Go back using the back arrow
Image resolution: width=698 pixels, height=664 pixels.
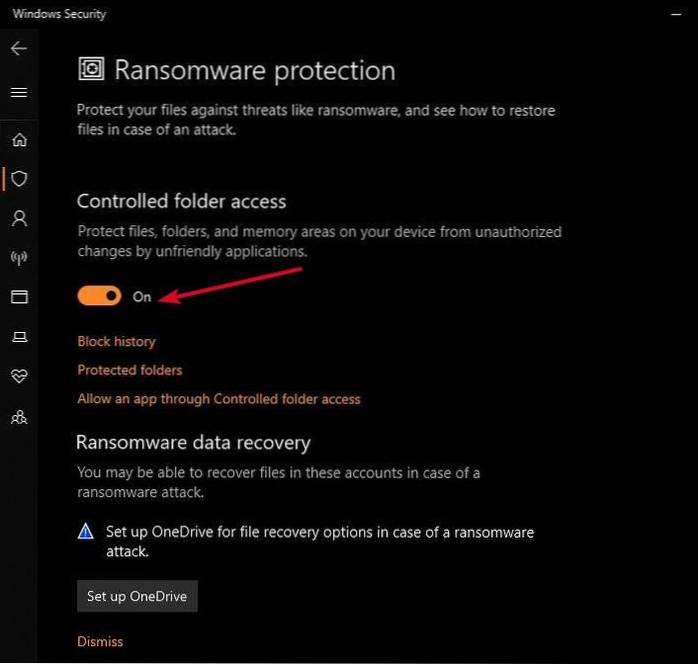pos(19,48)
